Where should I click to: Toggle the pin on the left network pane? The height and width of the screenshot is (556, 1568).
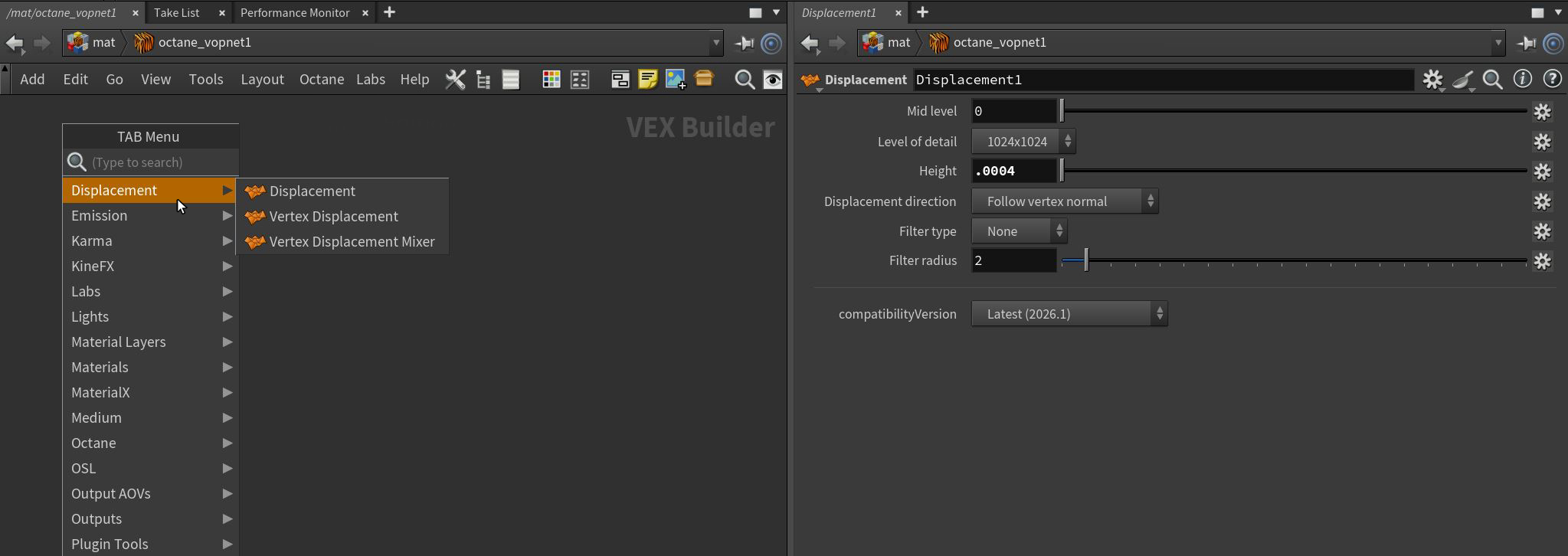pyautogui.click(x=744, y=44)
